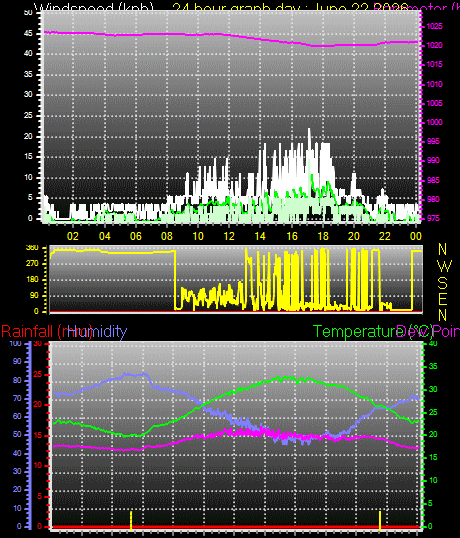
Task: Click the second yellow rain marker near 21 hours
Action: (x=380, y=520)
